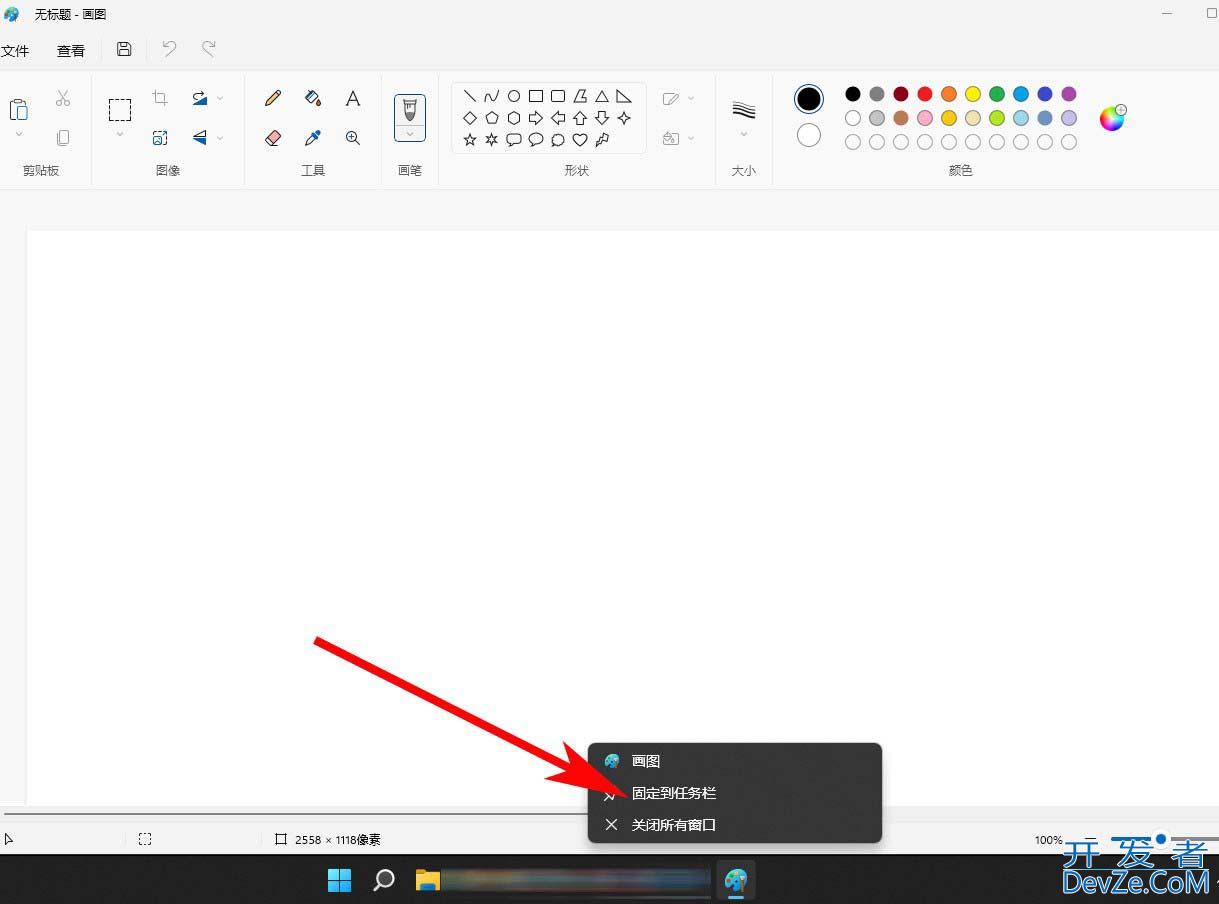Activate the Text tool
The width and height of the screenshot is (1219, 904).
pos(353,98)
